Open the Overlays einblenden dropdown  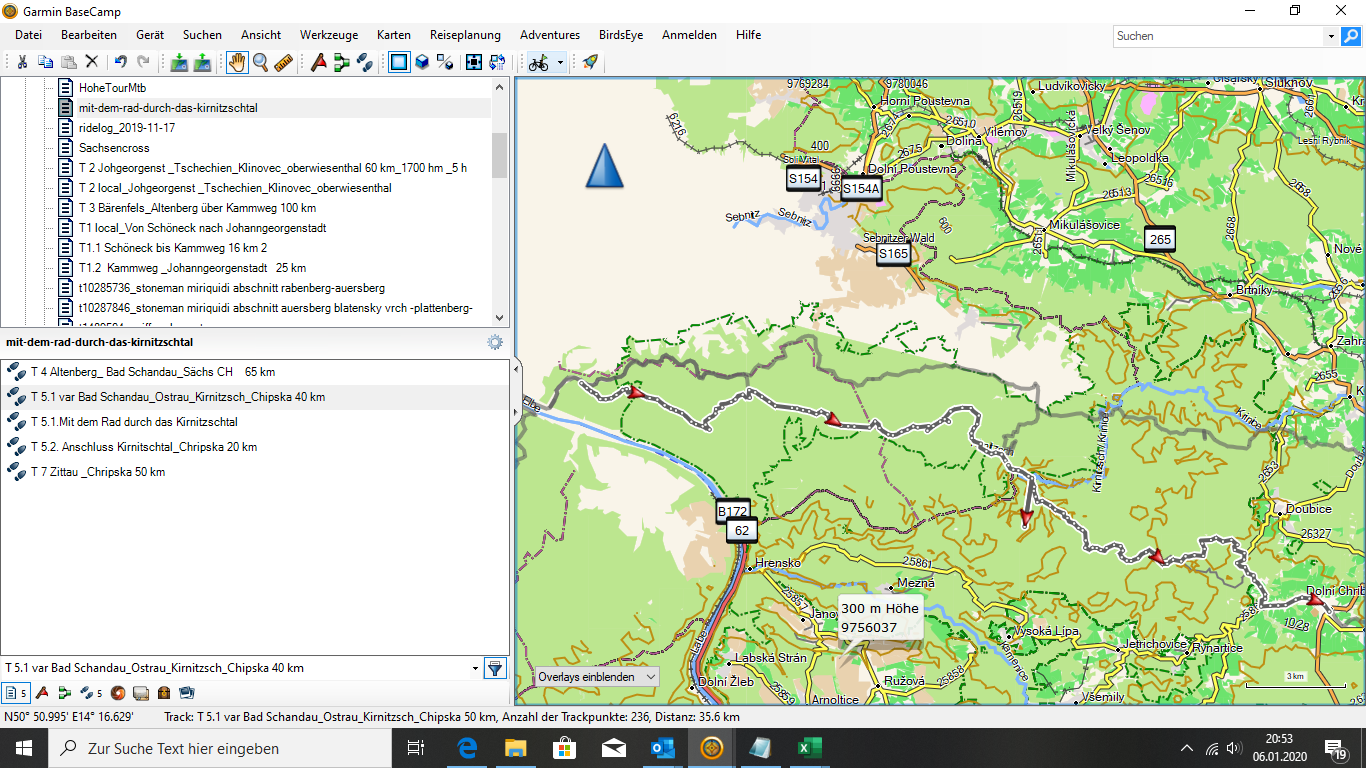click(598, 677)
